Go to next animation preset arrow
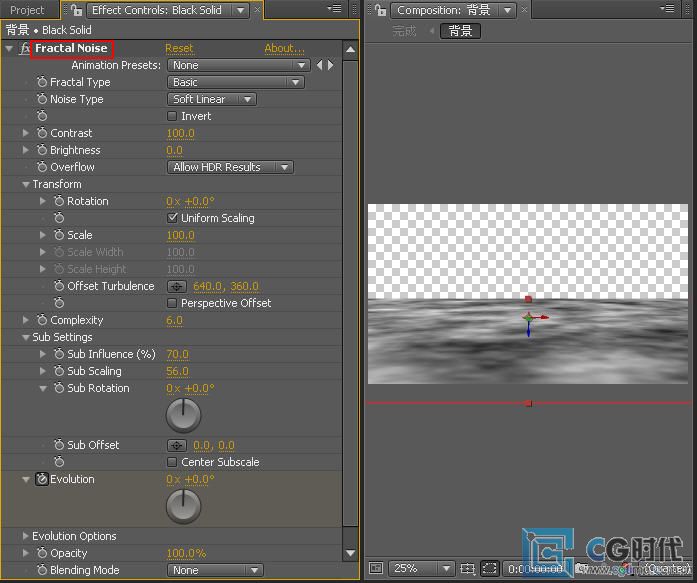 pyautogui.click(x=330, y=65)
